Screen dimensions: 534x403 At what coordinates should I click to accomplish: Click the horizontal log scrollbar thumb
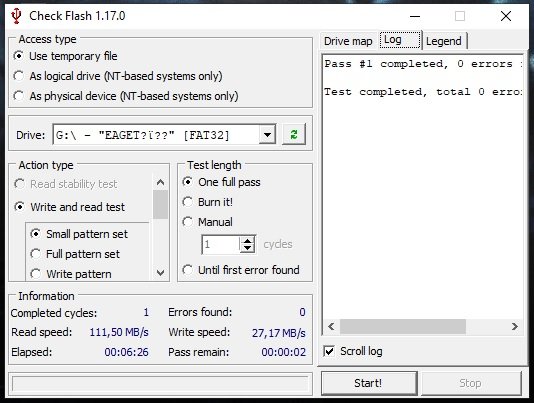pyautogui.click(x=403, y=327)
